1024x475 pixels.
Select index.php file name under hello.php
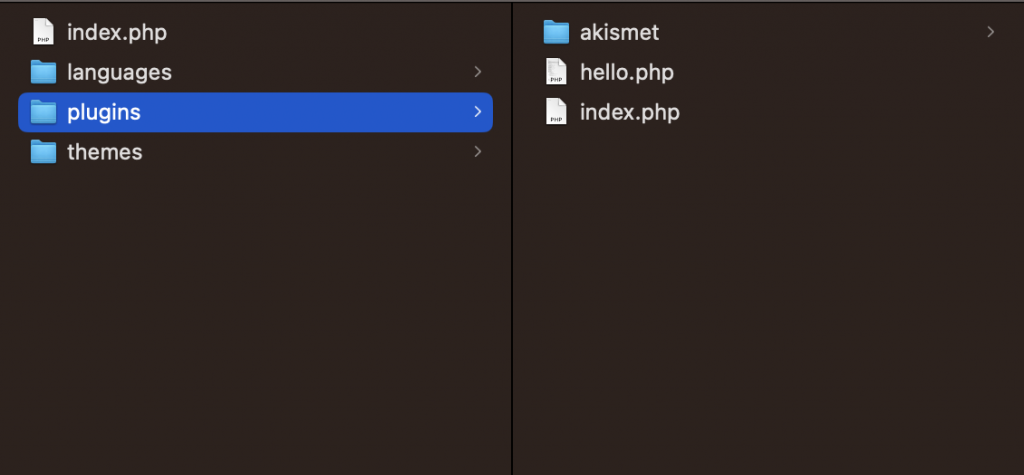pyautogui.click(x=629, y=112)
